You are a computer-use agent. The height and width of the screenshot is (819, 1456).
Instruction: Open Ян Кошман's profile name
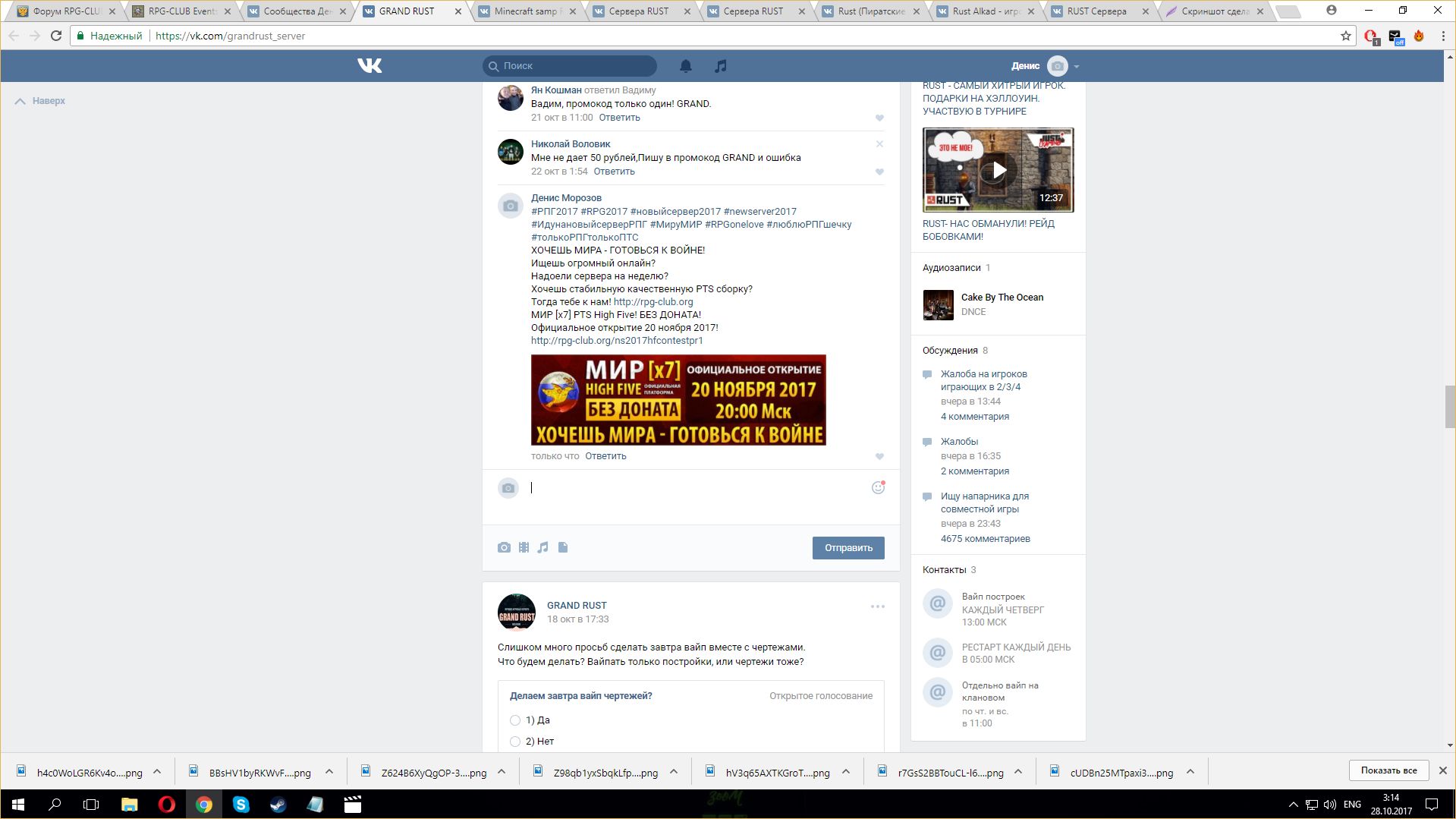[556, 90]
